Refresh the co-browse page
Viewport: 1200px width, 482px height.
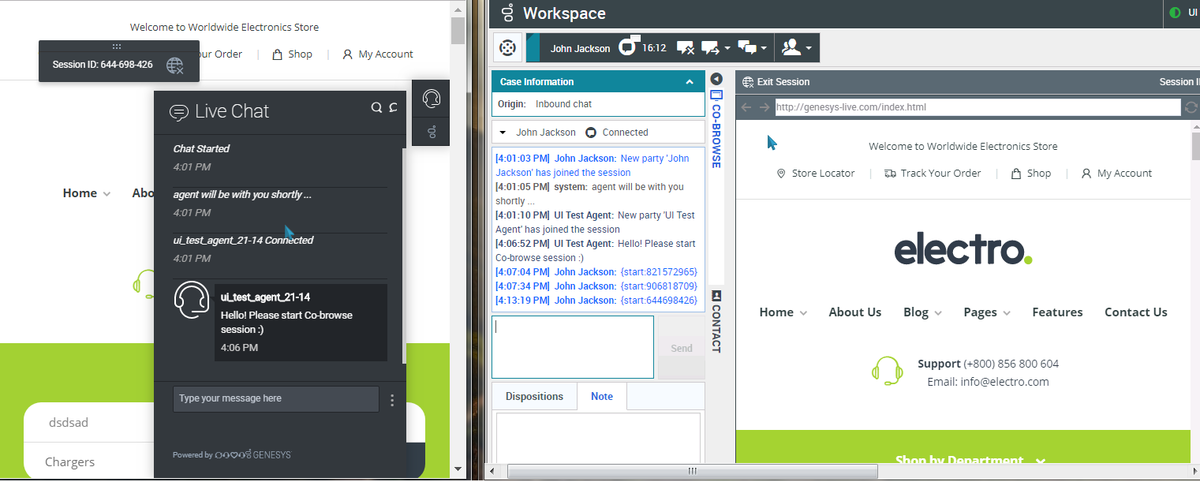[x=1191, y=107]
